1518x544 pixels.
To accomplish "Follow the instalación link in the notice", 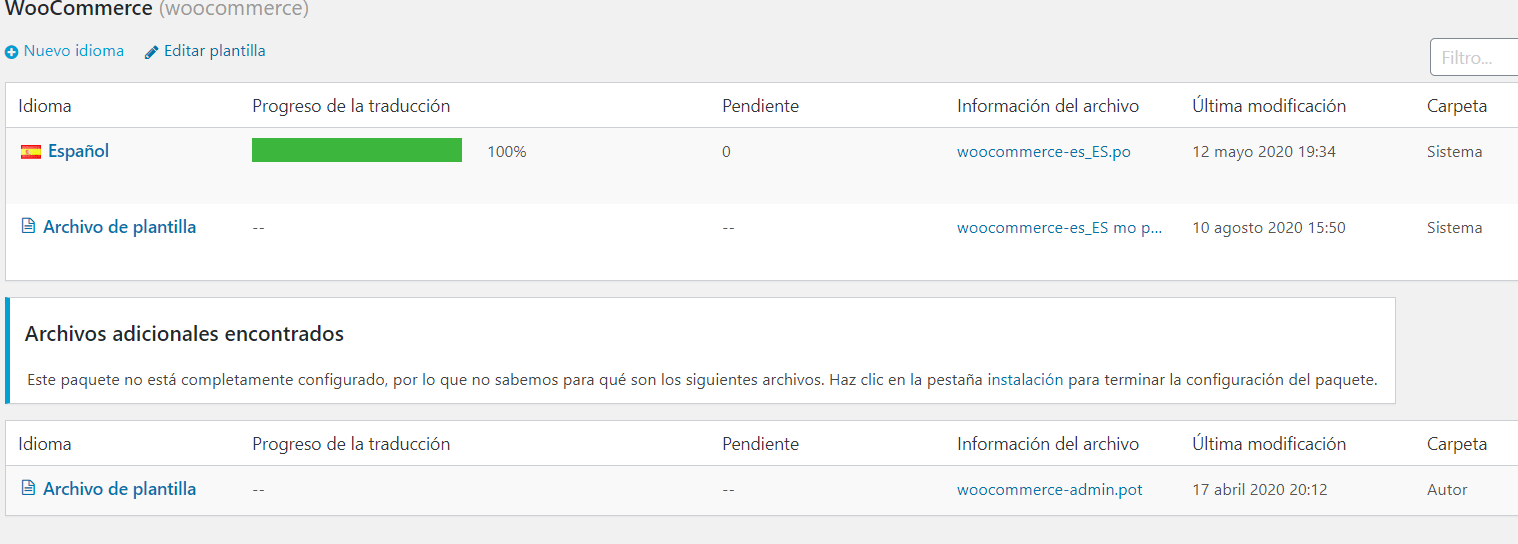I will [x=1025, y=380].
